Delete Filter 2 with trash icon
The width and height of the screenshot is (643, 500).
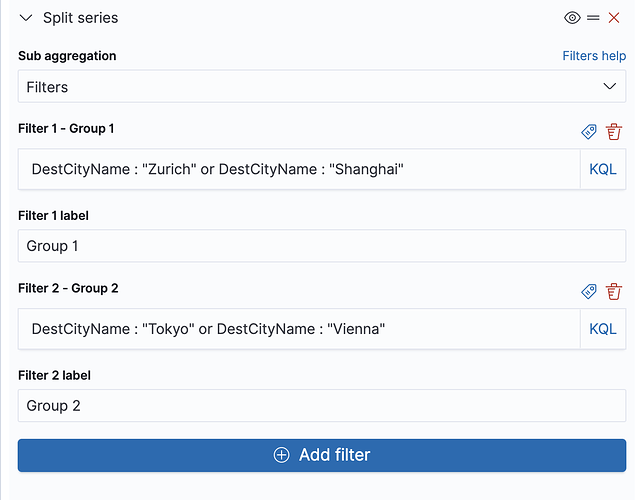614,291
